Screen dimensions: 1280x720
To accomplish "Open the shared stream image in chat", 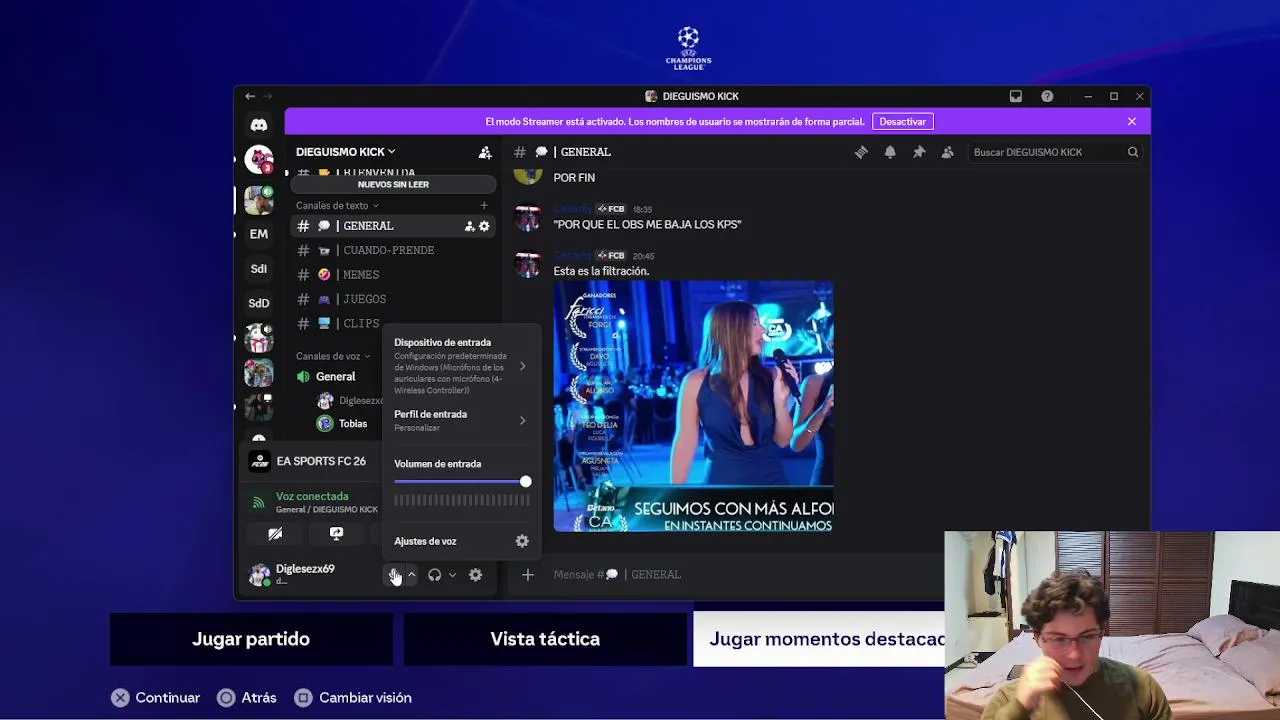I will [693, 406].
